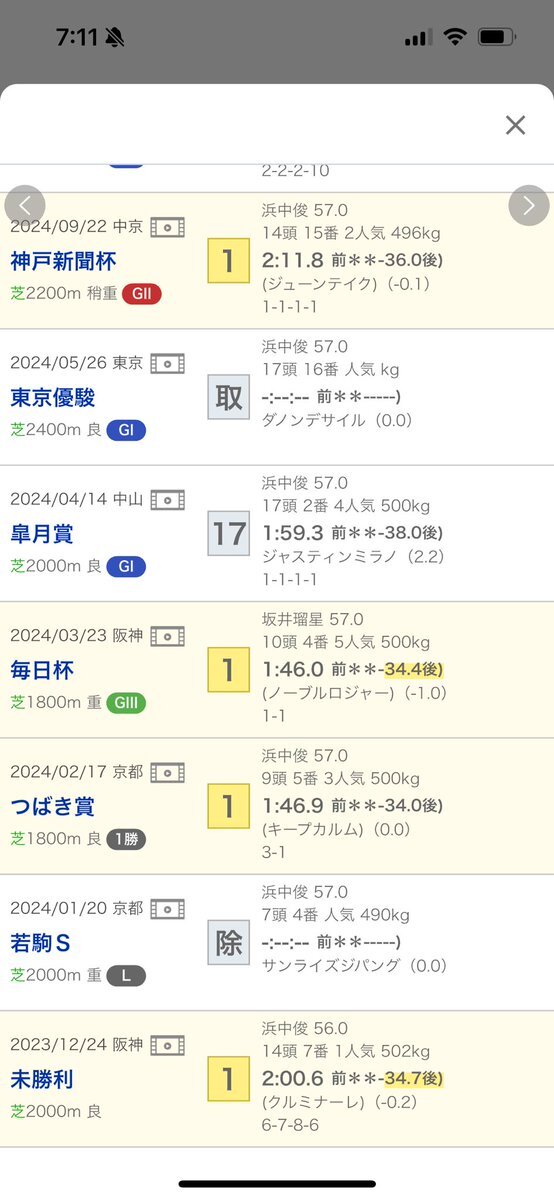Go to next horse with right arrow
Viewport: 554px width, 1199px height.
529,205
